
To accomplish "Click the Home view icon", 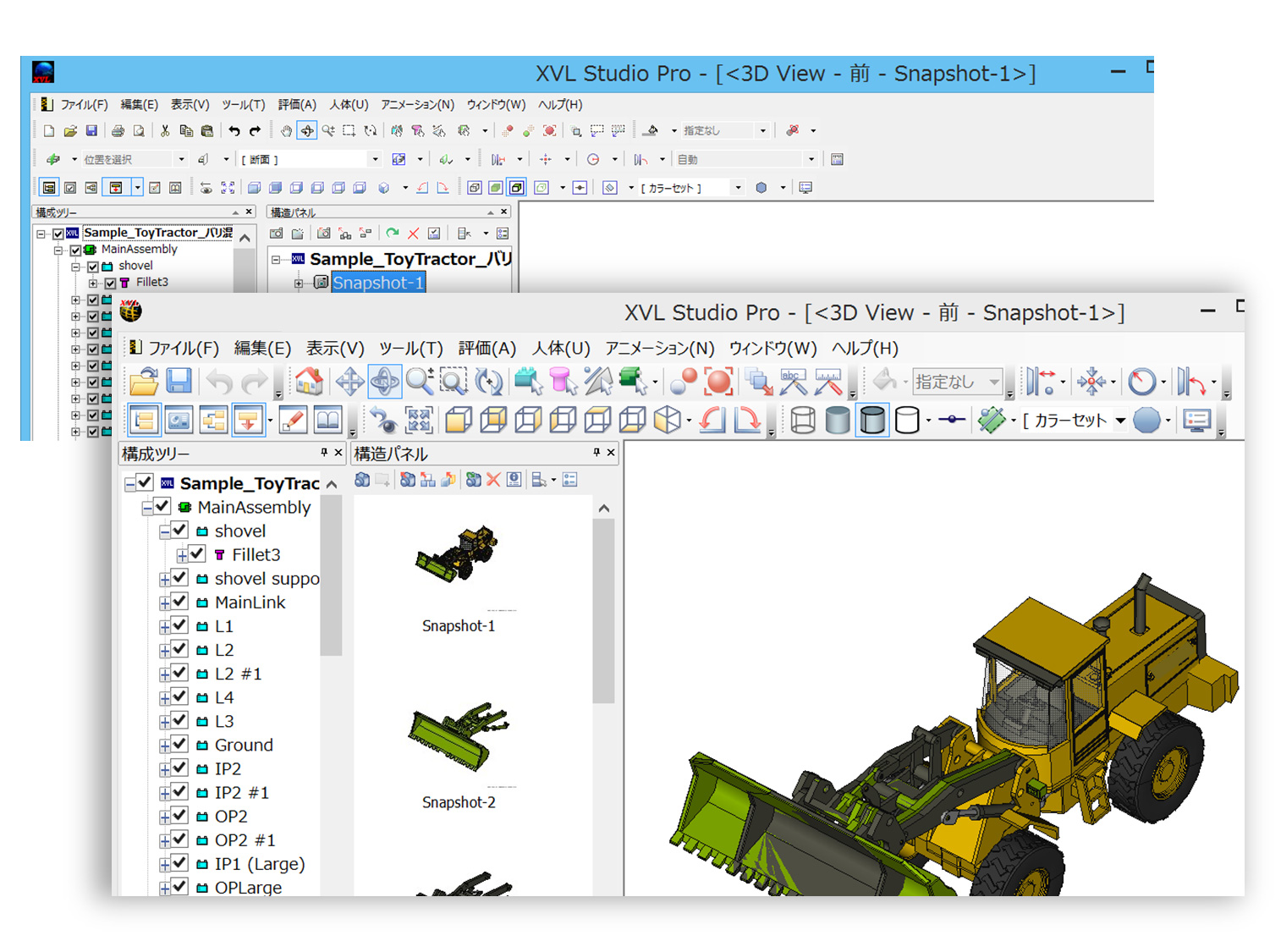I will coord(309,382).
